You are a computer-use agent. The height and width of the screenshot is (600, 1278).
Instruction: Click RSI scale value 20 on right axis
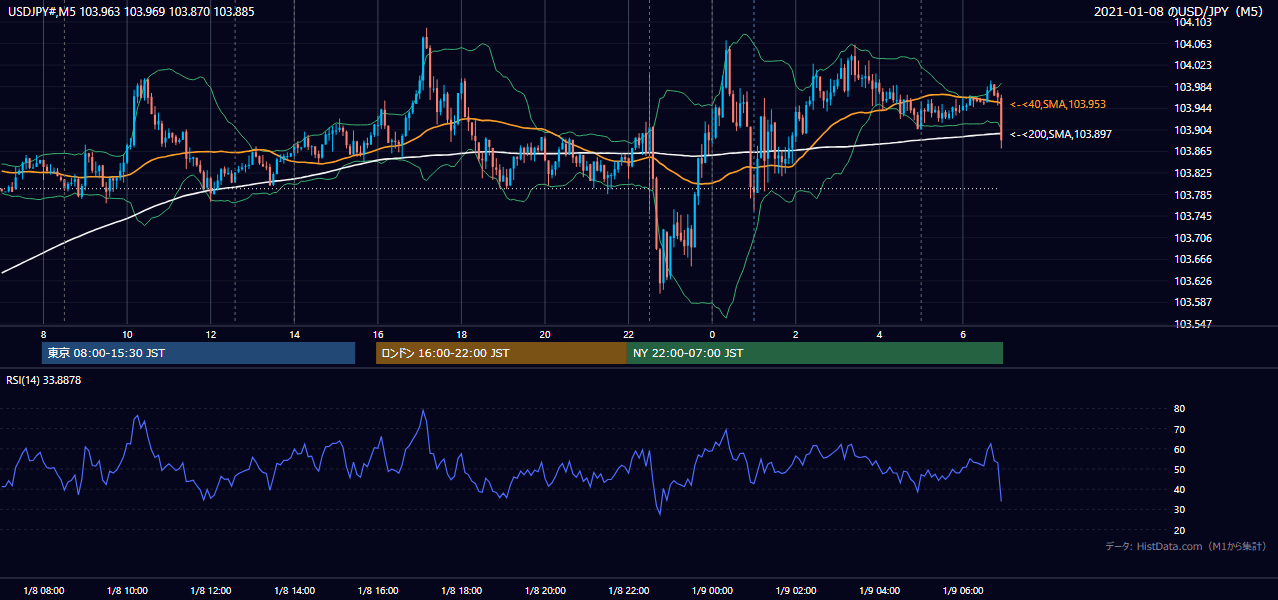coord(1179,530)
